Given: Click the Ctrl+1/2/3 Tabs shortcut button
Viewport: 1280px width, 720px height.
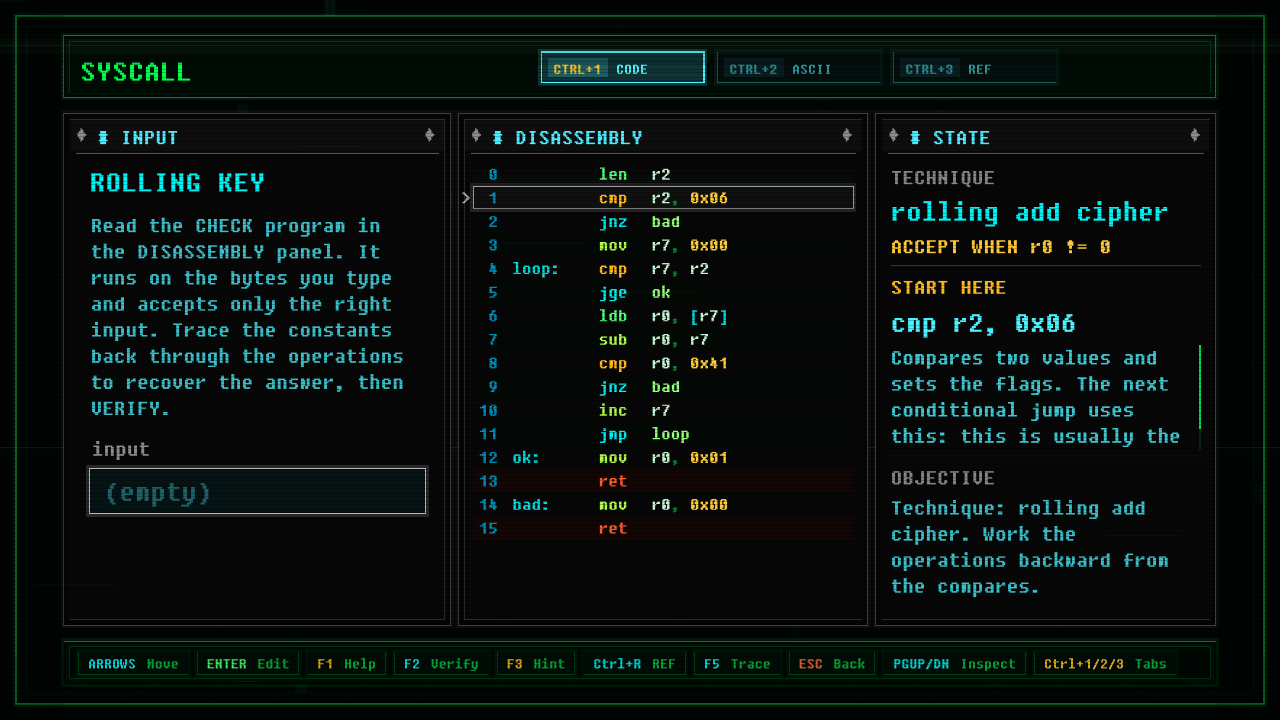Looking at the screenshot, I should click(1105, 663).
